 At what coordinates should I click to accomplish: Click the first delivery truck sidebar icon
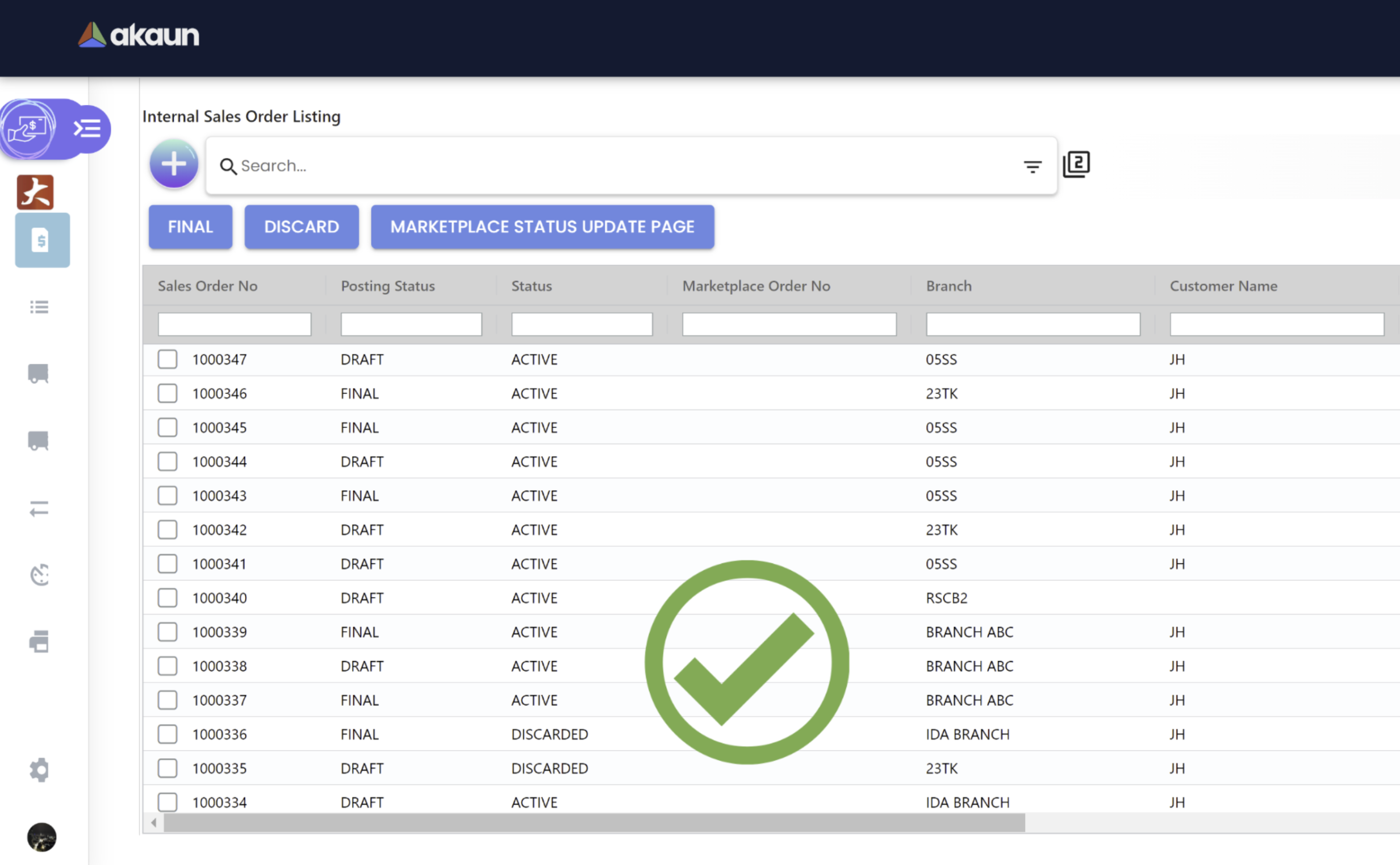(39, 374)
